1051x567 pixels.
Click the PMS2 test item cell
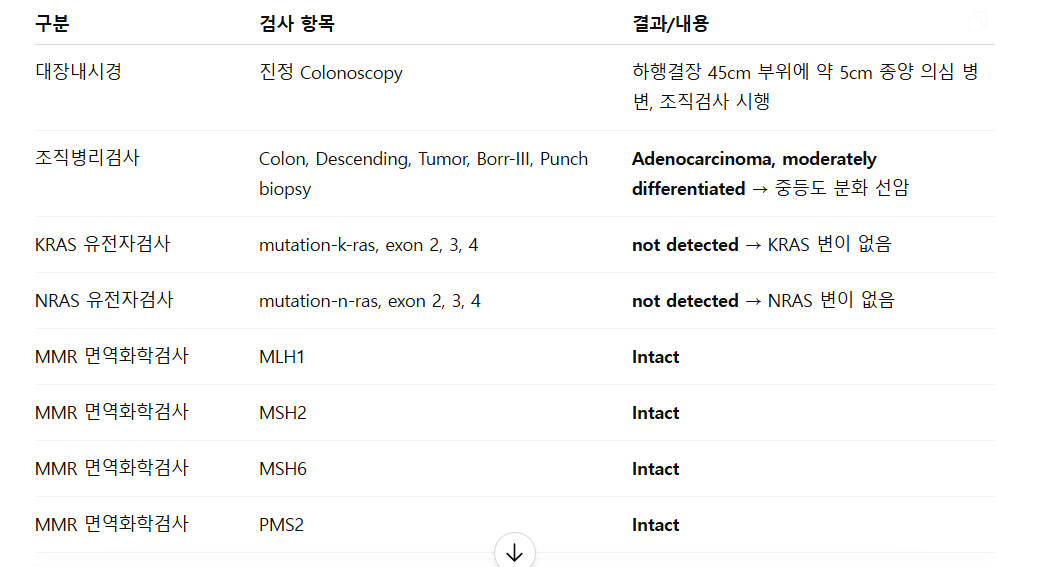click(282, 525)
